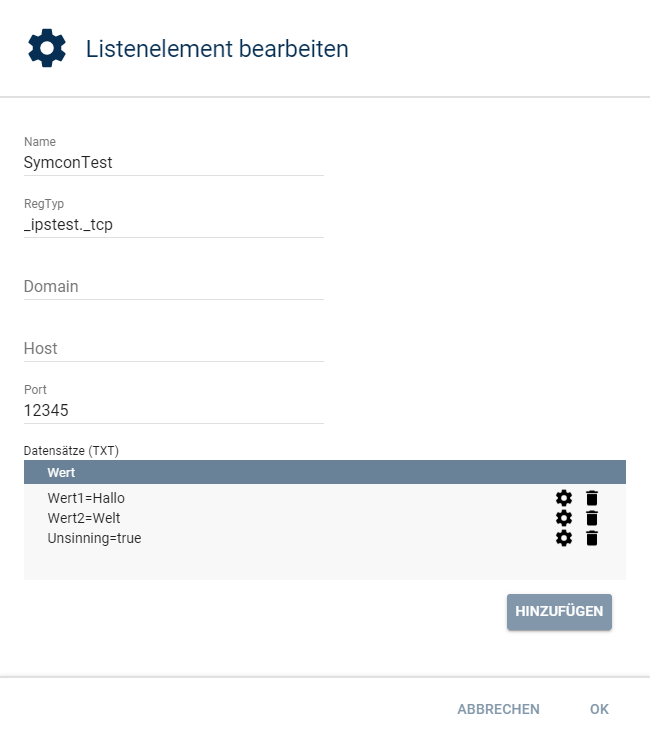
Task: Click the Listenelement bearbeiten title text
Action: [x=217, y=48]
